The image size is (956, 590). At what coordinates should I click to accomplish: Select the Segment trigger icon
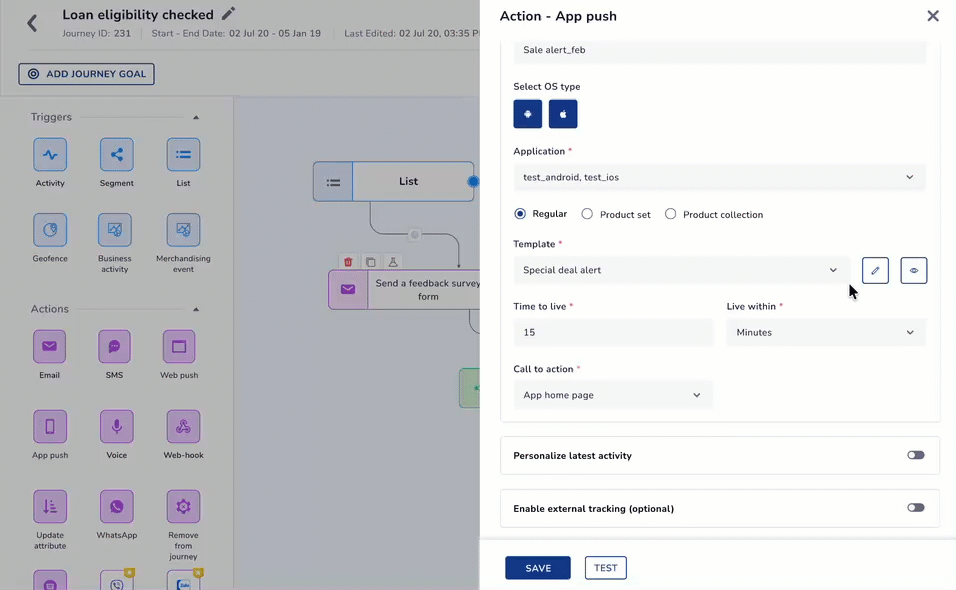[116, 155]
